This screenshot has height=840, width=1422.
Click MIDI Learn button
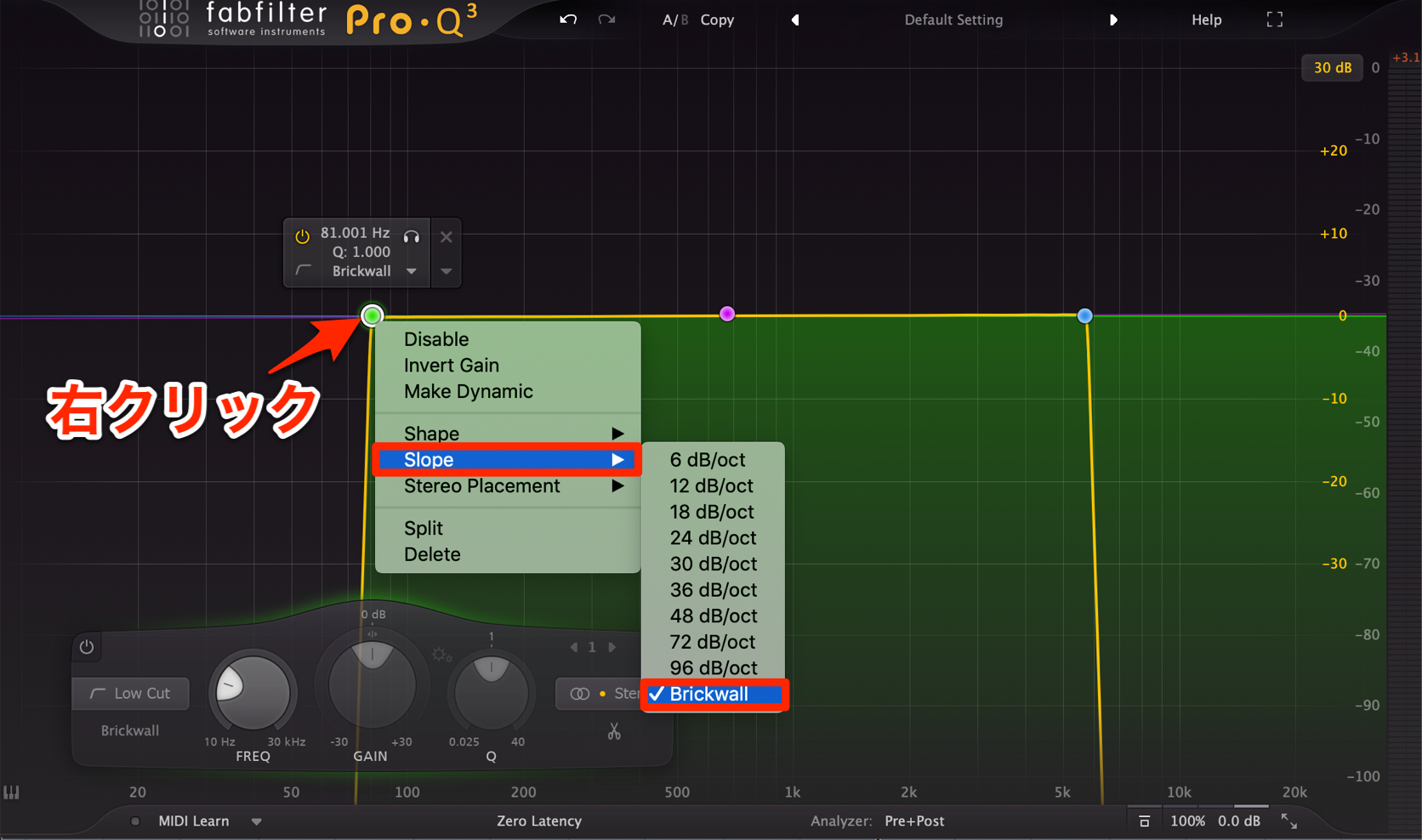(194, 821)
